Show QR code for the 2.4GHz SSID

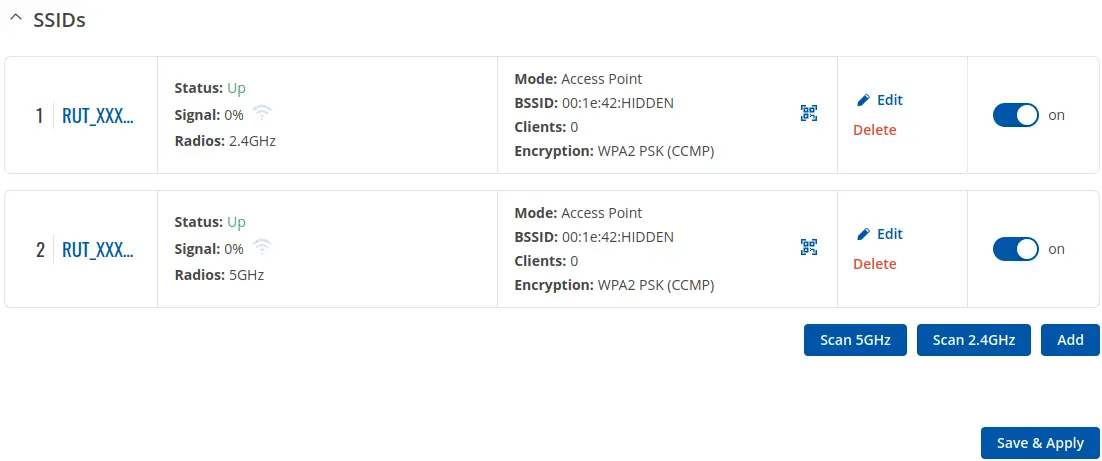tap(809, 113)
